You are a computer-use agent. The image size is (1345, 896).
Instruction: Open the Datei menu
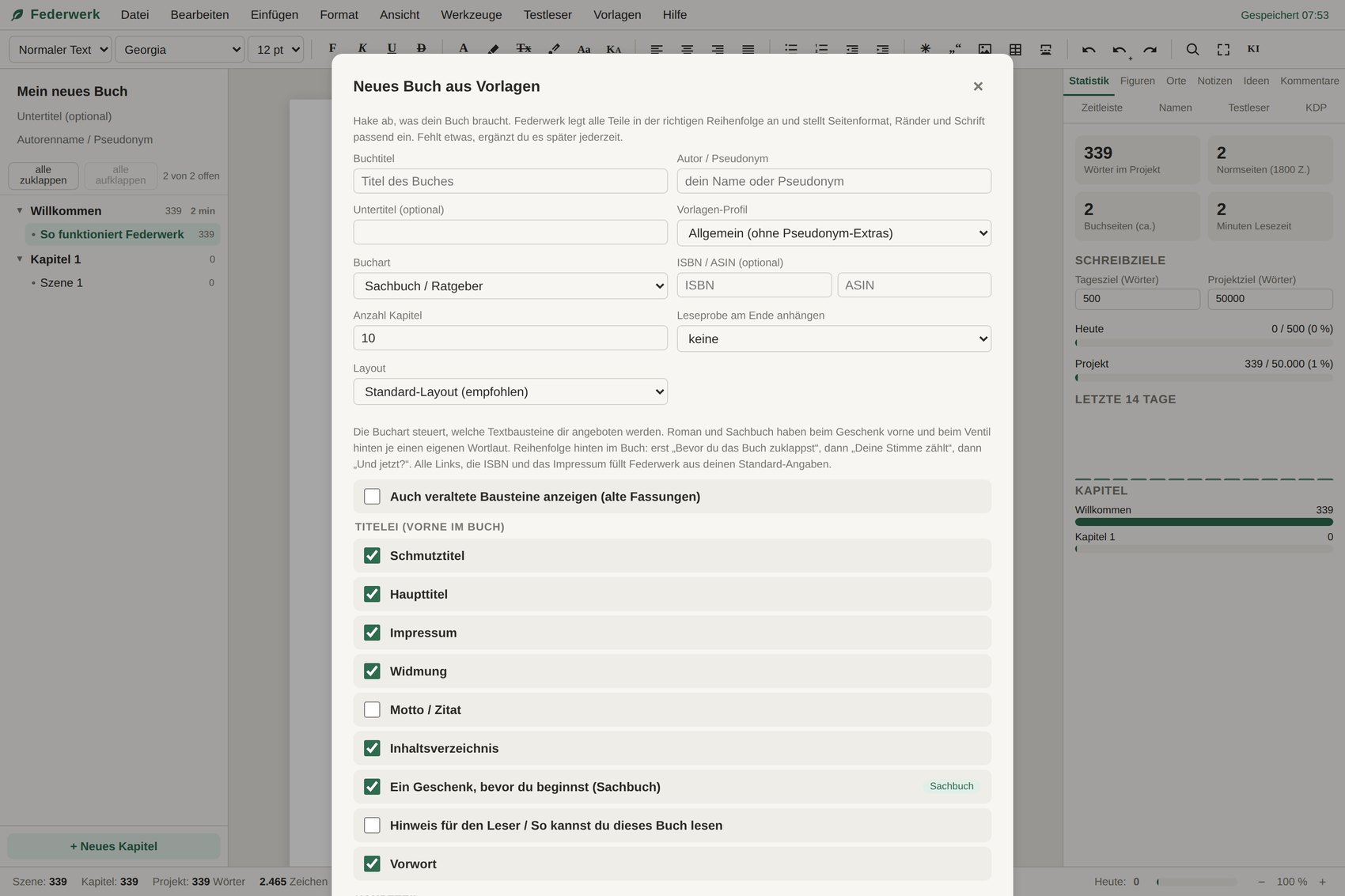134,15
